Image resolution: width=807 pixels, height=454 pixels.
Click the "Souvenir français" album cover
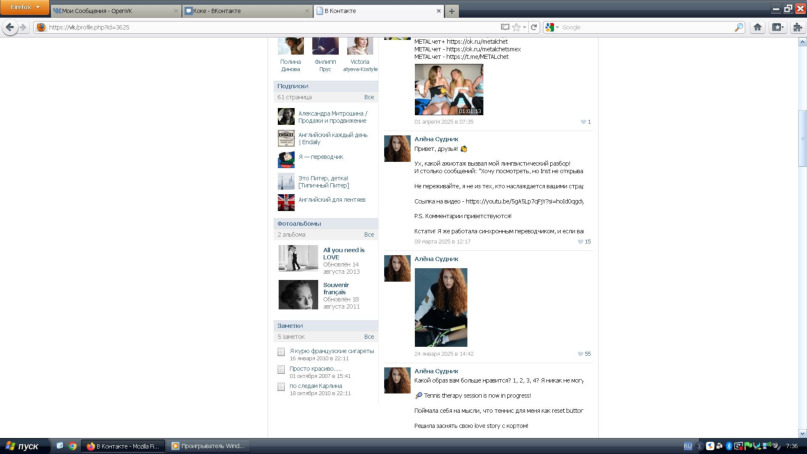tap(299, 294)
